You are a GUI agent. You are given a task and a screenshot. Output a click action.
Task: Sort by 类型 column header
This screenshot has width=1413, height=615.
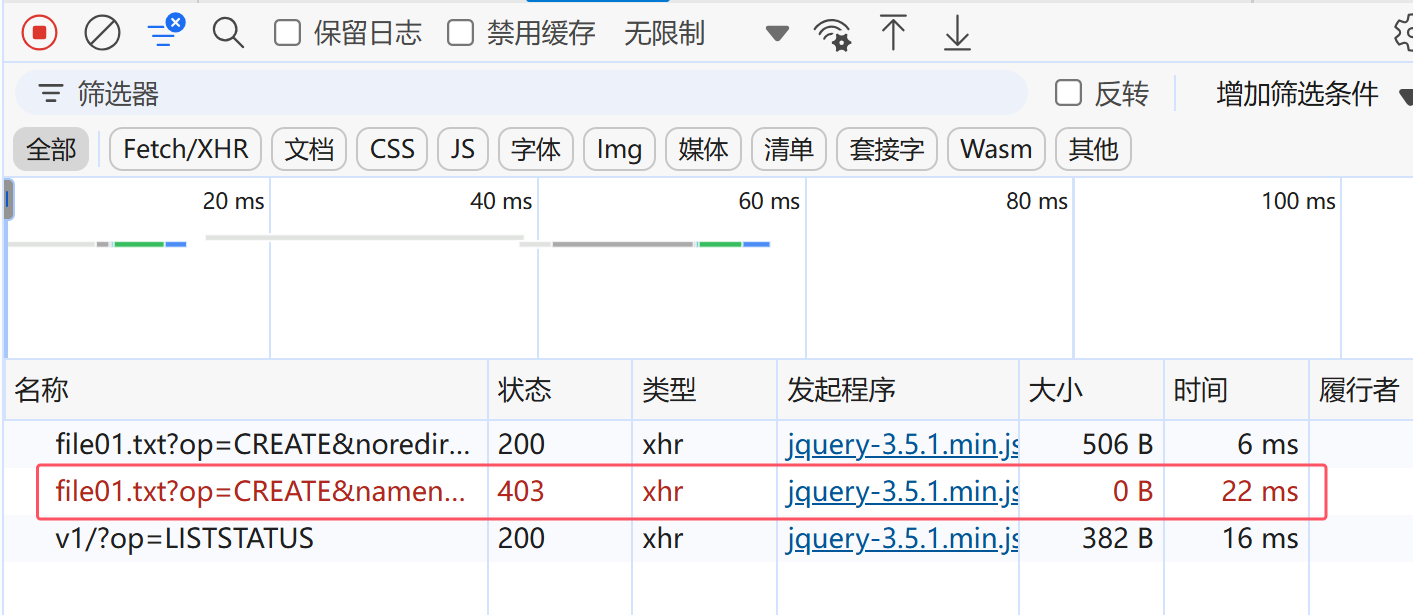(x=705, y=390)
